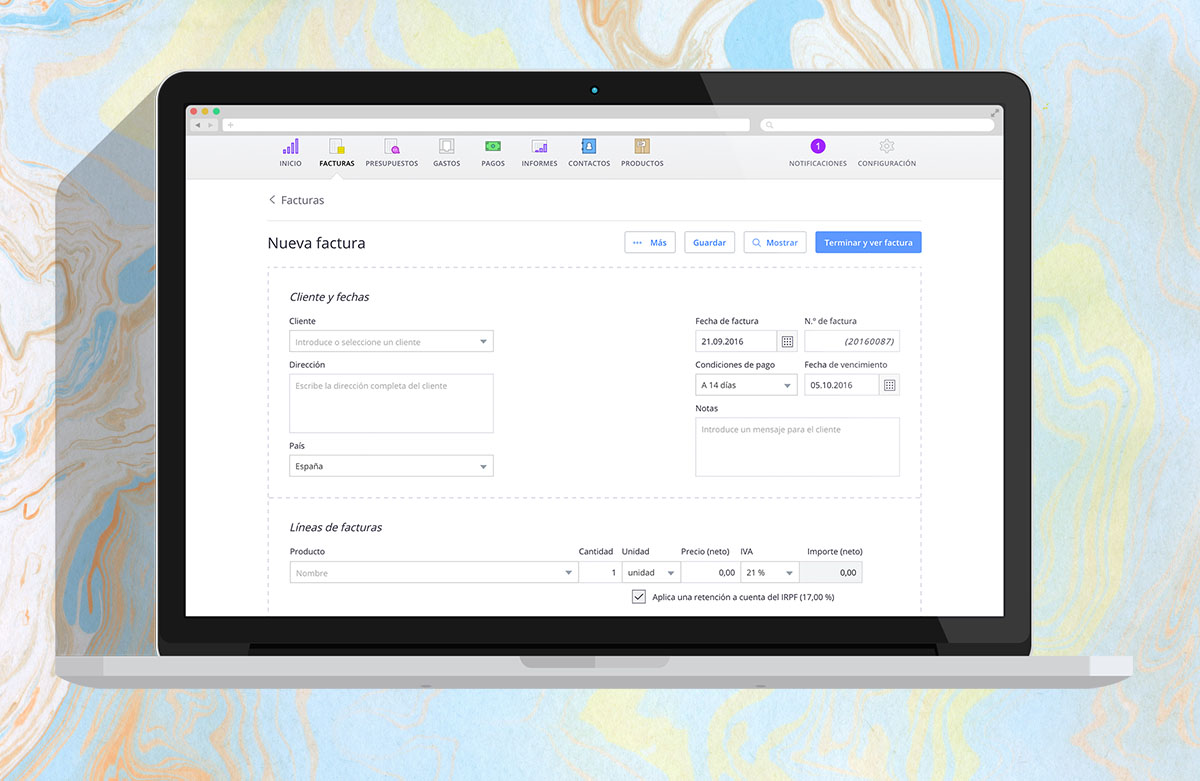Viewport: 1200px width, 781px height.
Task: Open the Más options button
Action: tap(650, 242)
